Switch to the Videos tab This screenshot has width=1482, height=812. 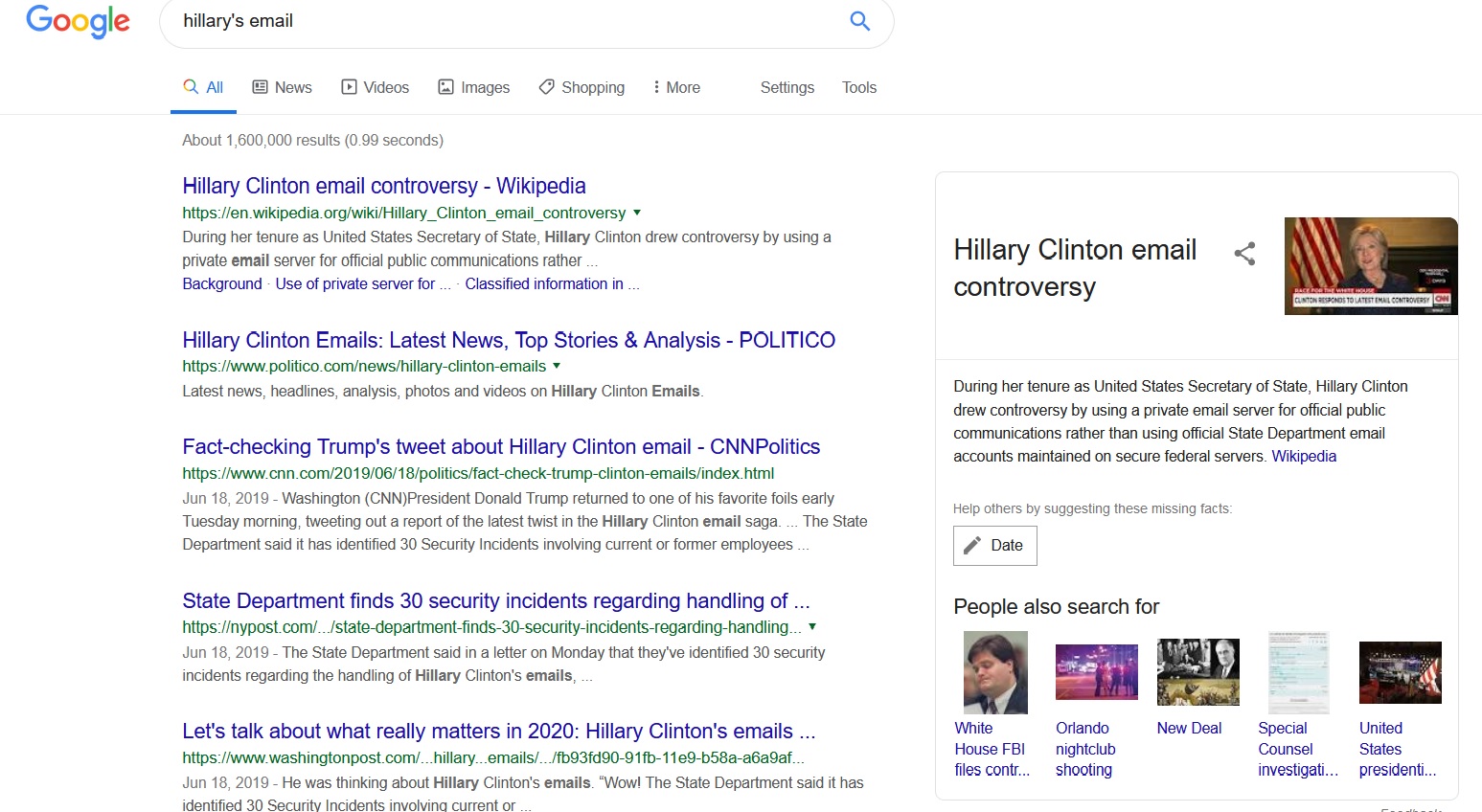coord(376,87)
